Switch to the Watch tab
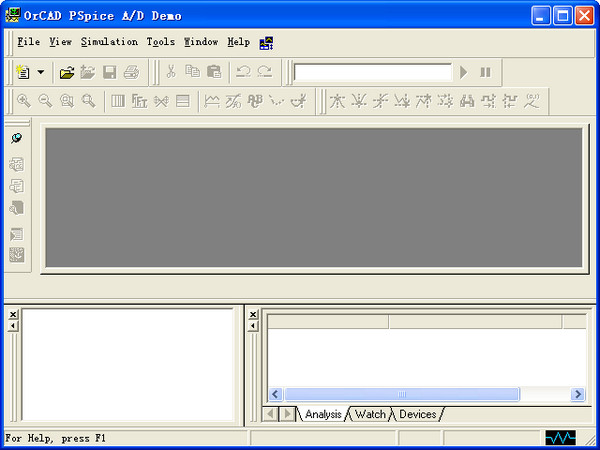The width and height of the screenshot is (600, 450). (370, 414)
